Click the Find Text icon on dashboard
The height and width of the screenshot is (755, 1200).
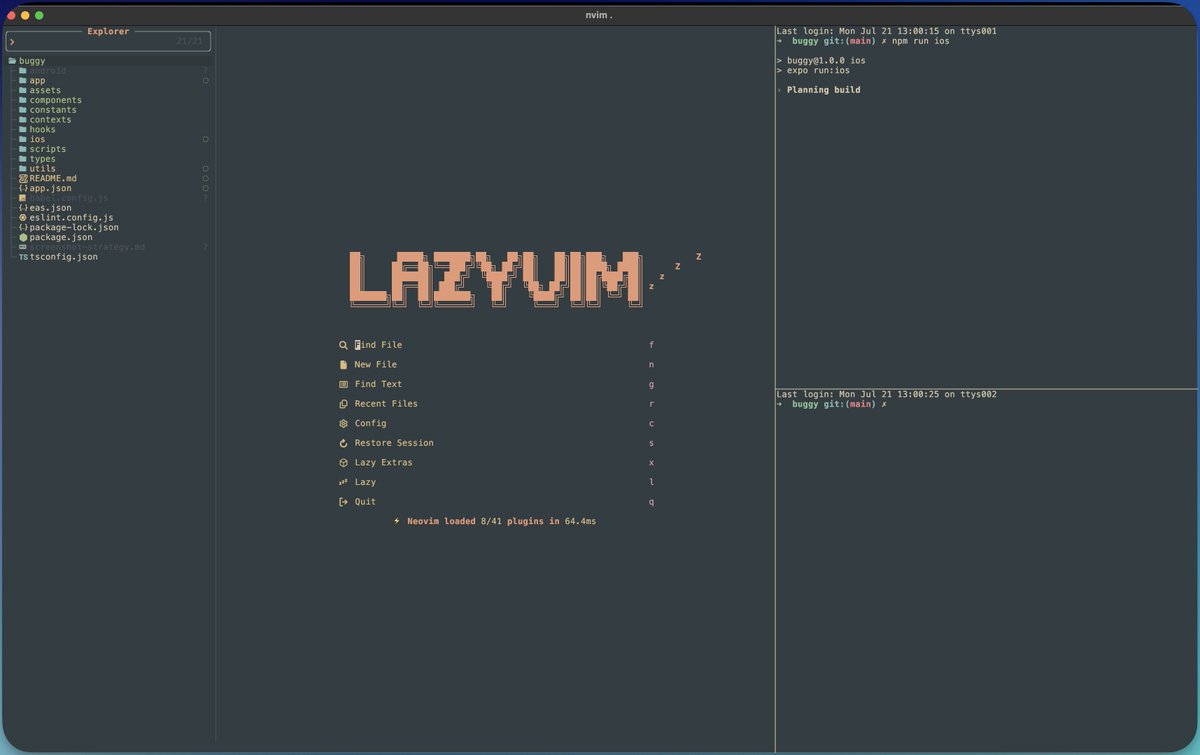(343, 384)
